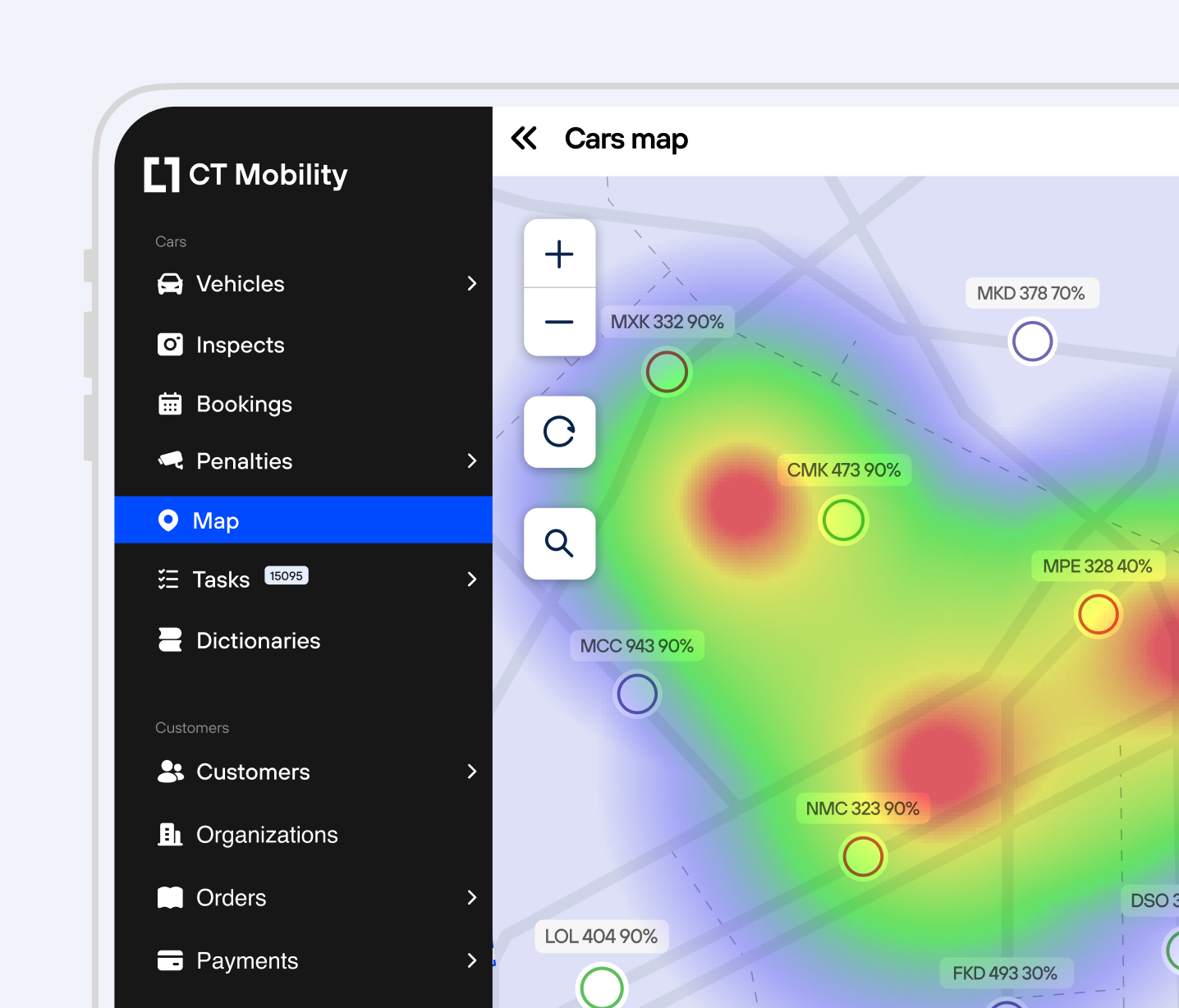Click the MPE 328 40% label
The width and height of the screenshot is (1179, 1008).
point(1098,566)
